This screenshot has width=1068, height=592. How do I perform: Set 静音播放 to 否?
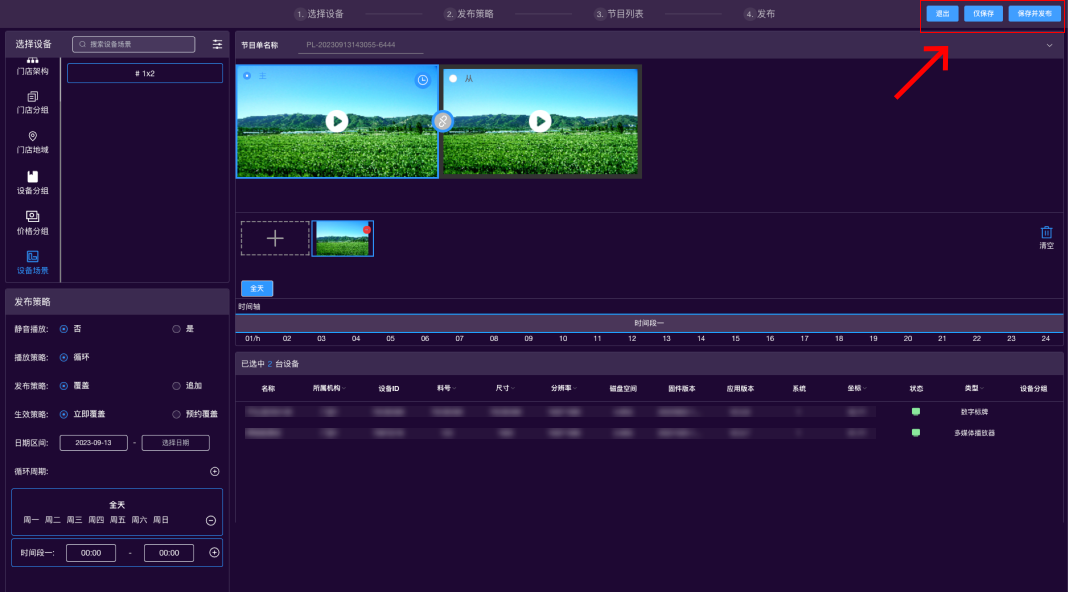click(x=64, y=329)
